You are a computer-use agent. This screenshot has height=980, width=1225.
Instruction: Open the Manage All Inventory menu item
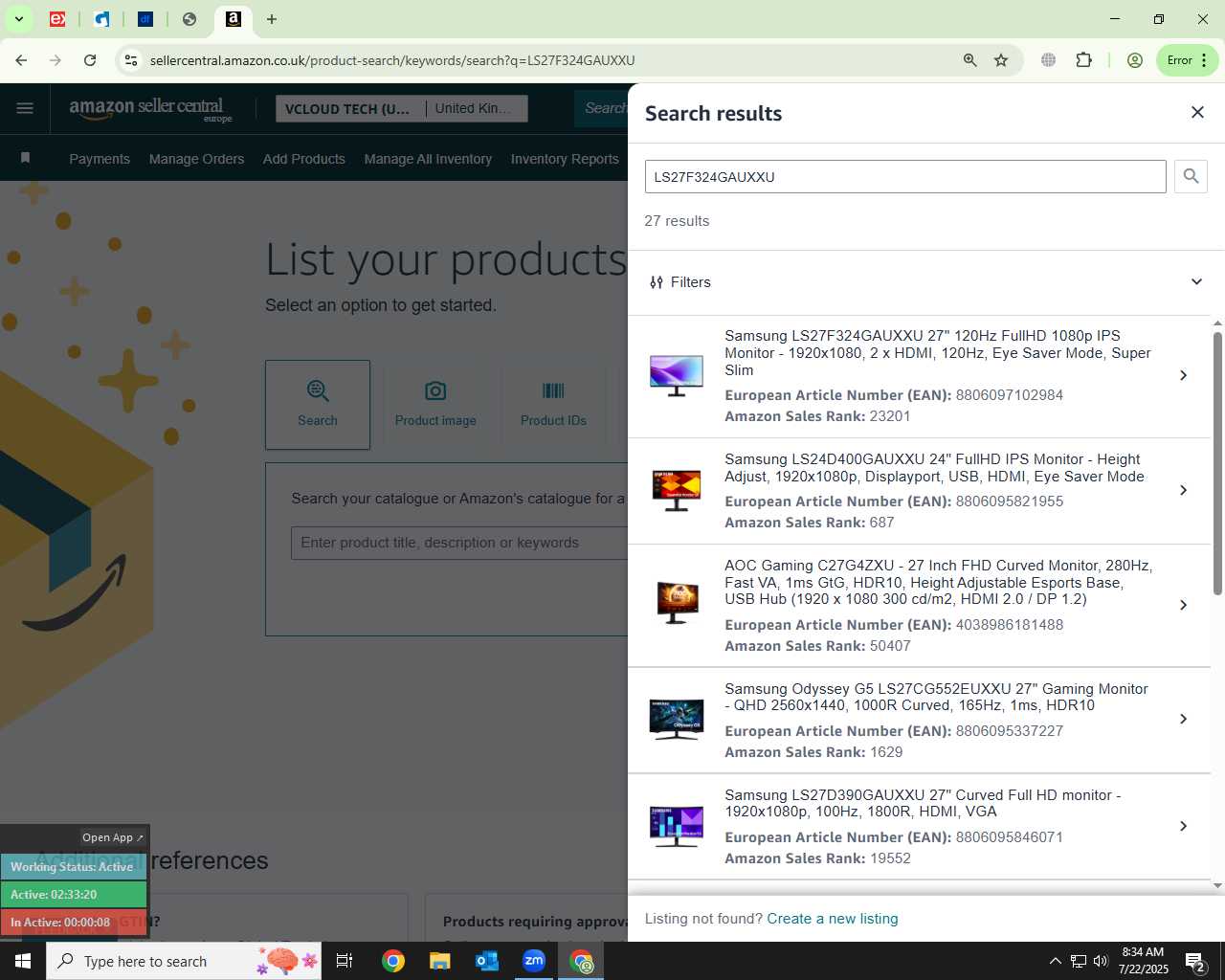(x=428, y=159)
